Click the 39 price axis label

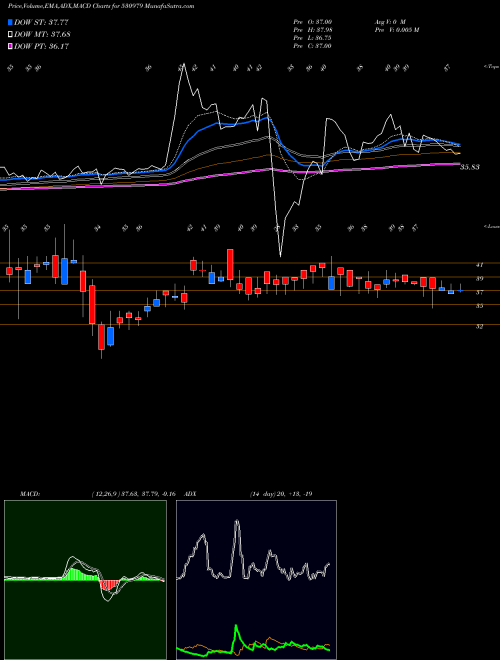(x=479, y=278)
